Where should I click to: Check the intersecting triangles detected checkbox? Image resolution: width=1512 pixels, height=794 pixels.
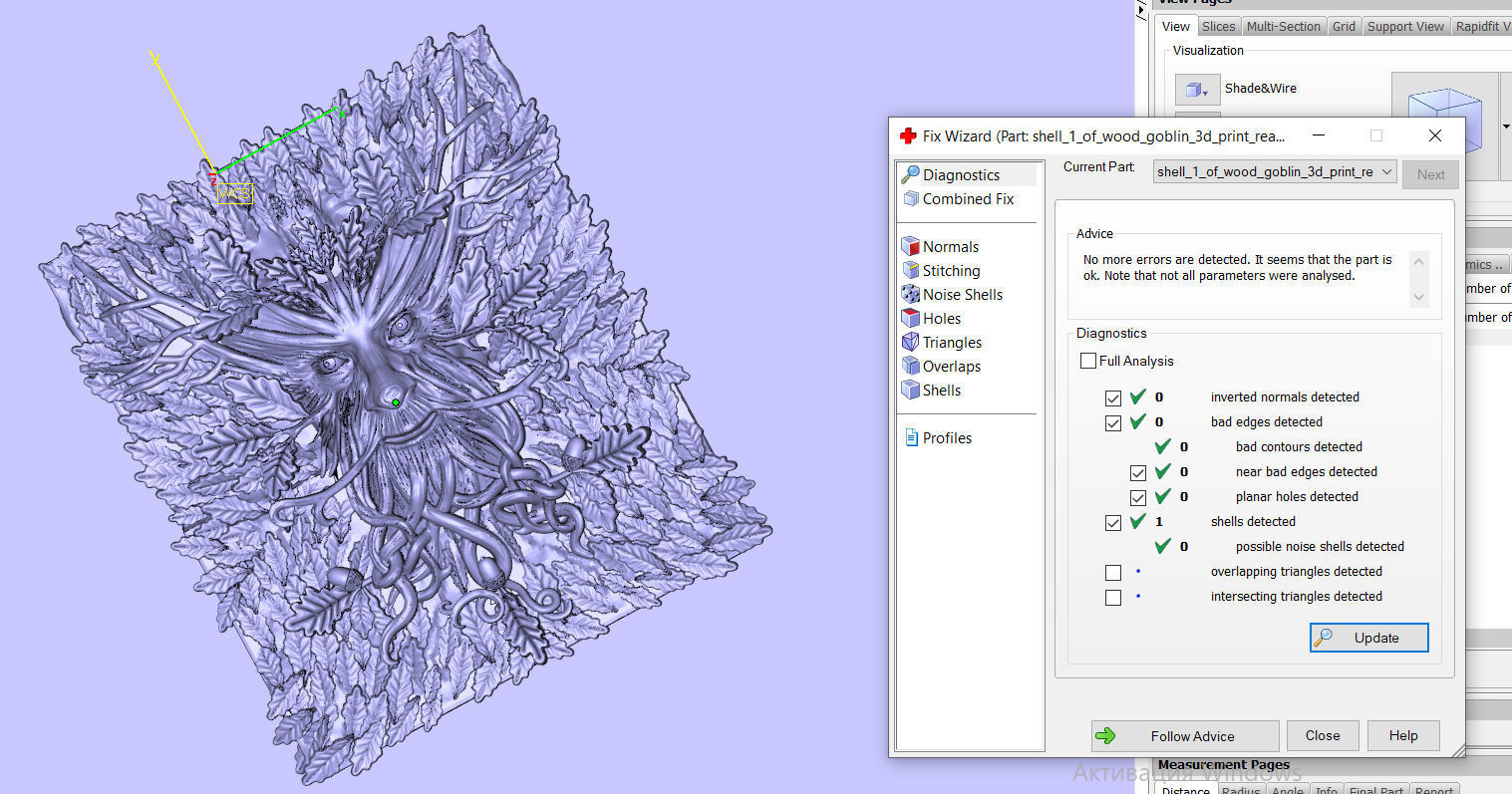click(1113, 597)
